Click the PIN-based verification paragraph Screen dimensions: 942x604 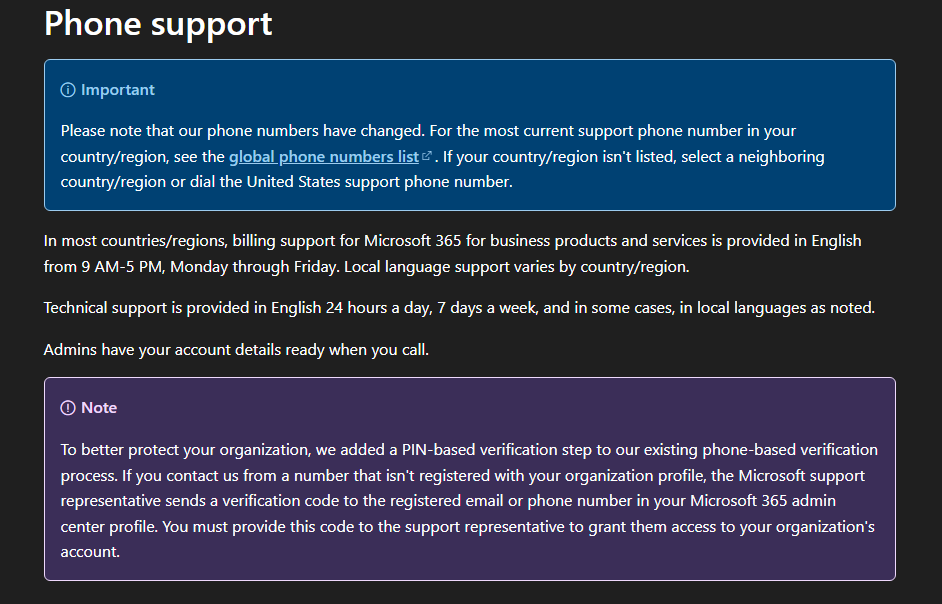pyautogui.click(x=469, y=501)
